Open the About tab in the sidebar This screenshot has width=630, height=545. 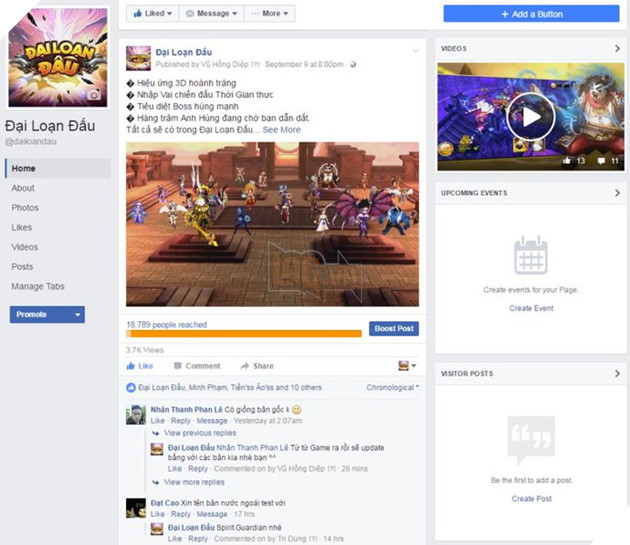23,188
